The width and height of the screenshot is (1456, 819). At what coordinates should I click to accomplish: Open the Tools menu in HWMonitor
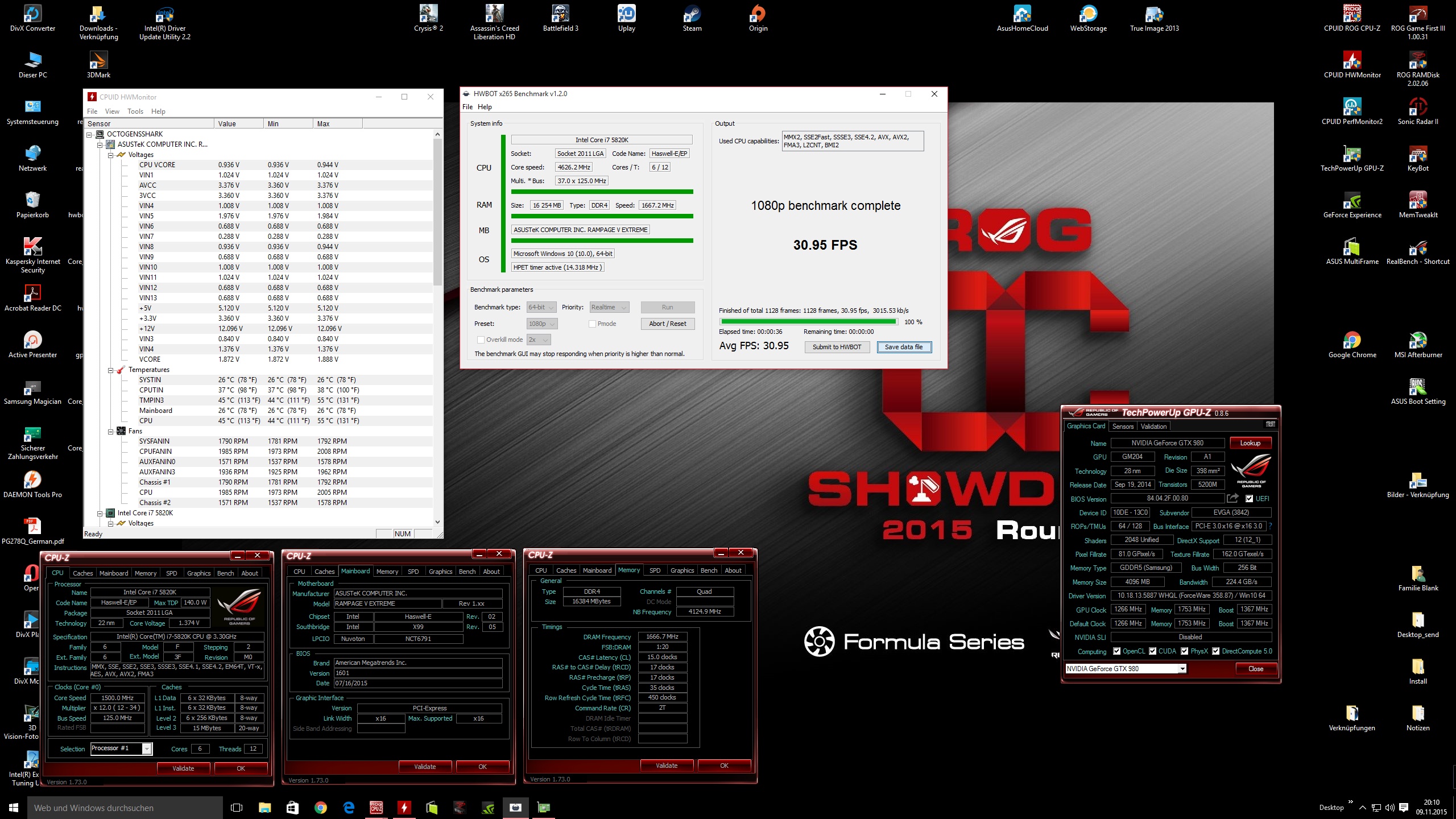[x=135, y=111]
